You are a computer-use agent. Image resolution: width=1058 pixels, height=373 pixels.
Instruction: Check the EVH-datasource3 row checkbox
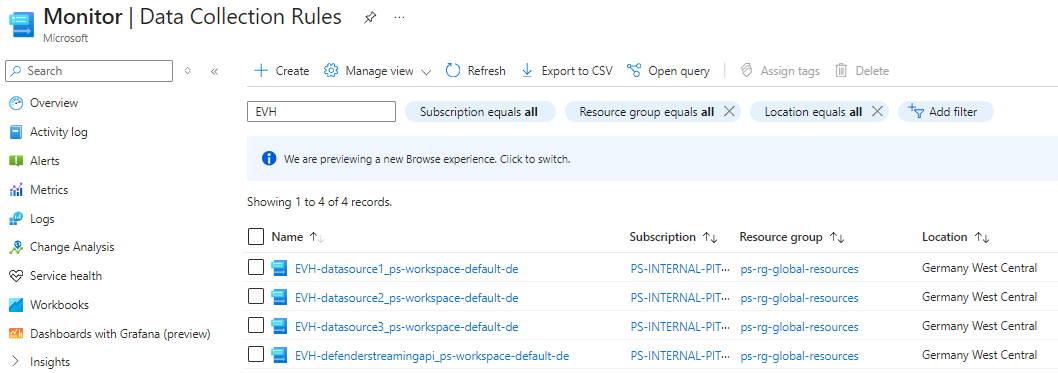256,326
